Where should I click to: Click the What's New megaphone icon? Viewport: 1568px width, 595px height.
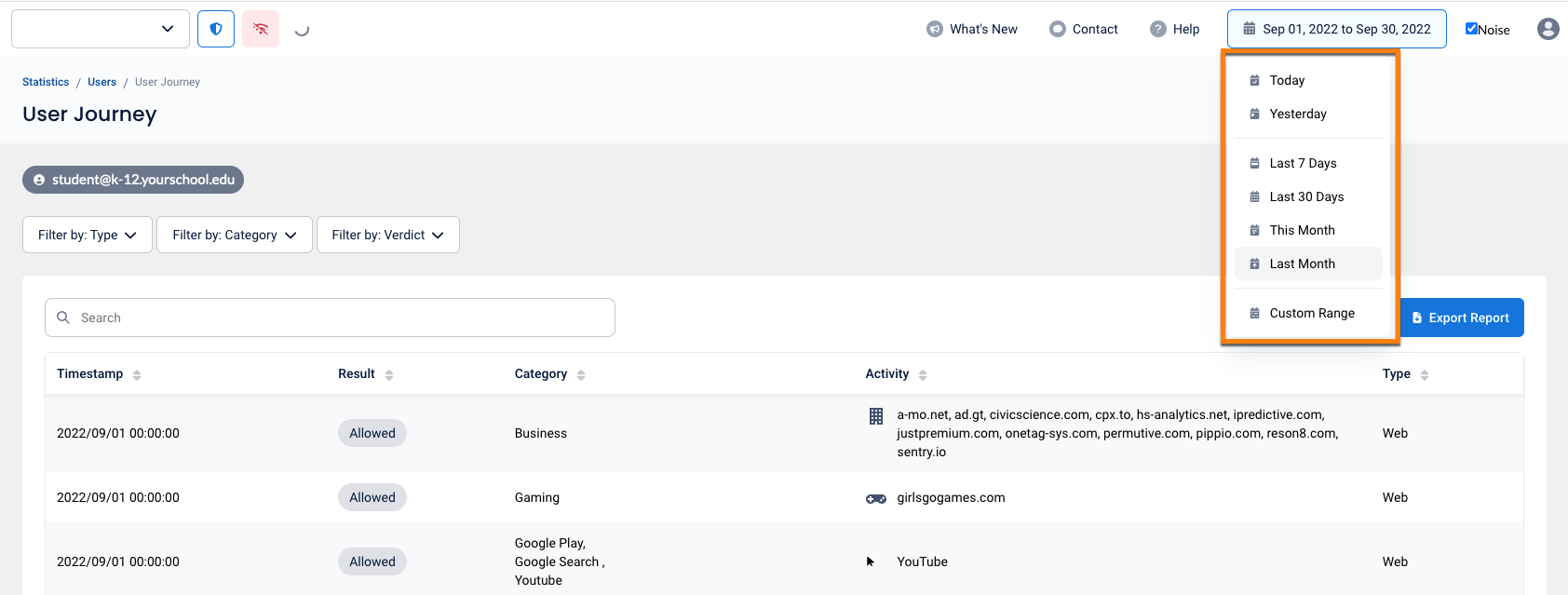tap(935, 29)
